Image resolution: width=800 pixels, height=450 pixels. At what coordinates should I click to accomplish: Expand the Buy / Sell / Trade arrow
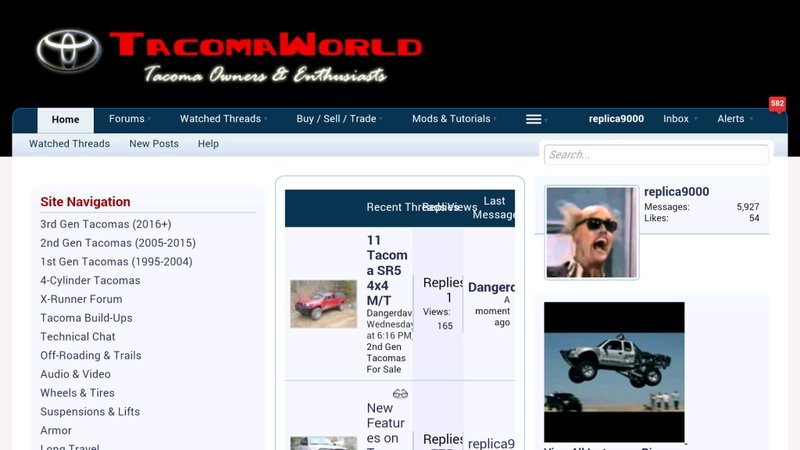[381, 119]
